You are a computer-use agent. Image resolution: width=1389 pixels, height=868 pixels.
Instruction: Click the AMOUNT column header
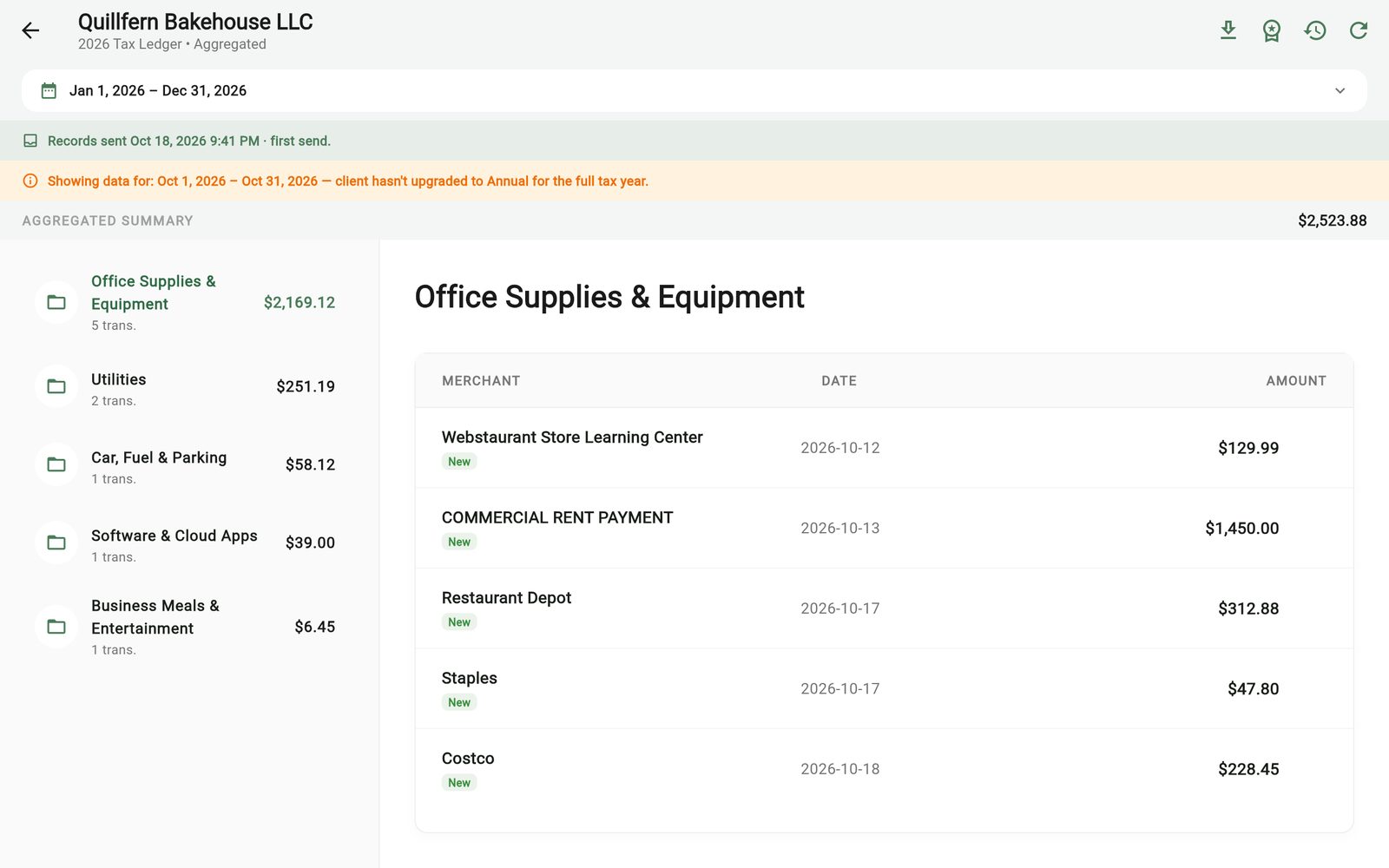pyautogui.click(x=1296, y=381)
